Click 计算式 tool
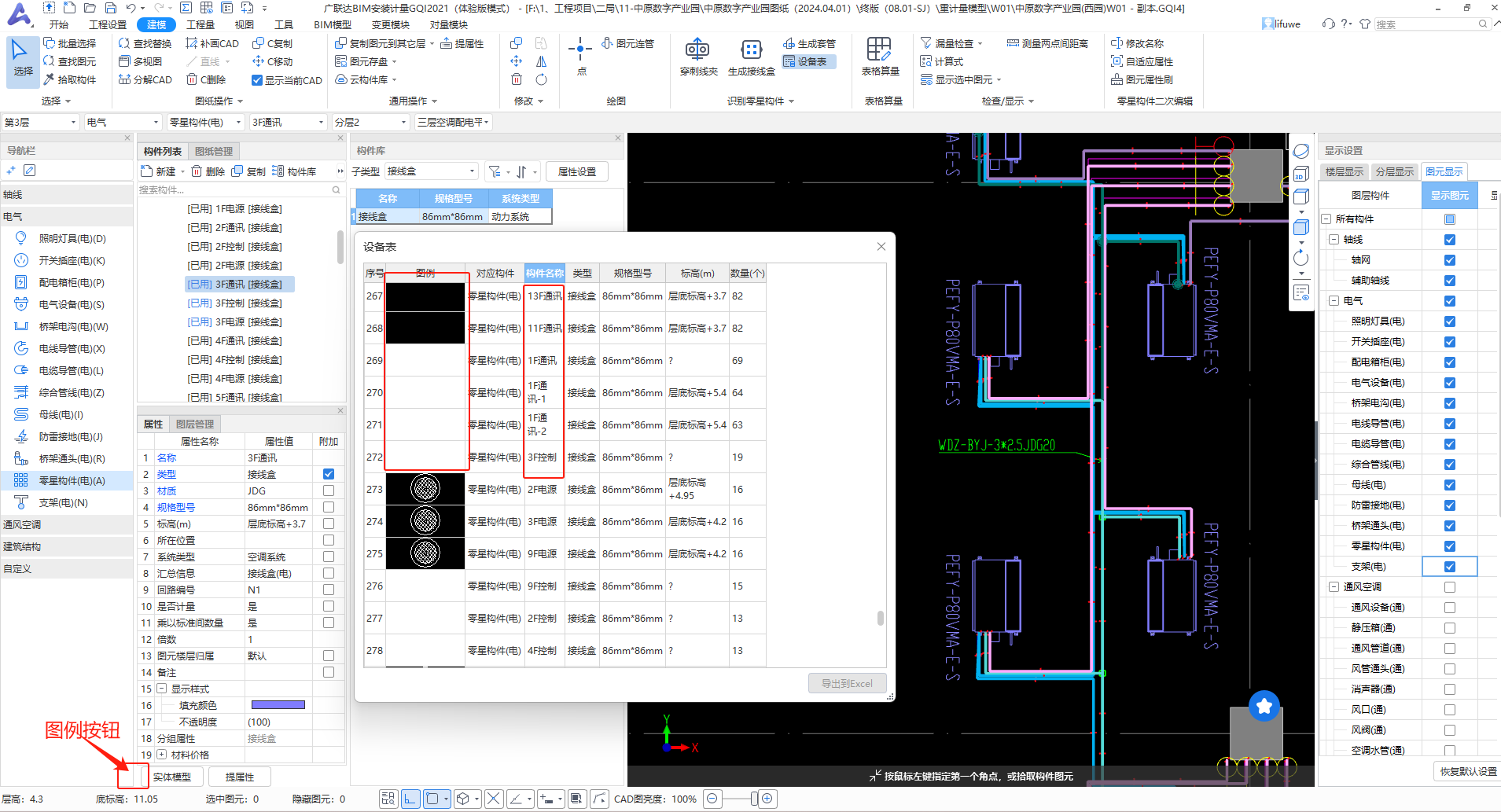The height and width of the screenshot is (812, 1501). [x=941, y=61]
